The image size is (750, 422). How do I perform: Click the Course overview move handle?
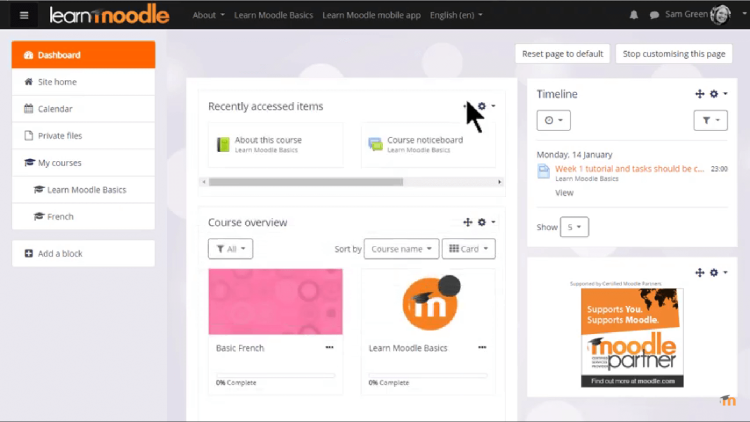468,222
